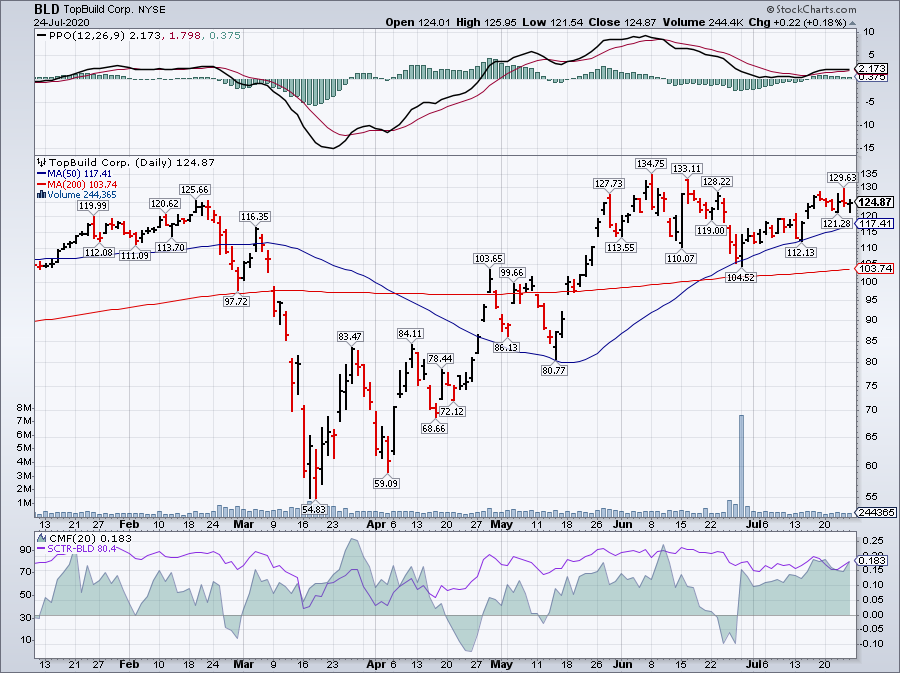The width and height of the screenshot is (900, 673).
Task: Click the 103.74 MA(200) tag on the right axis
Action: pos(874,269)
